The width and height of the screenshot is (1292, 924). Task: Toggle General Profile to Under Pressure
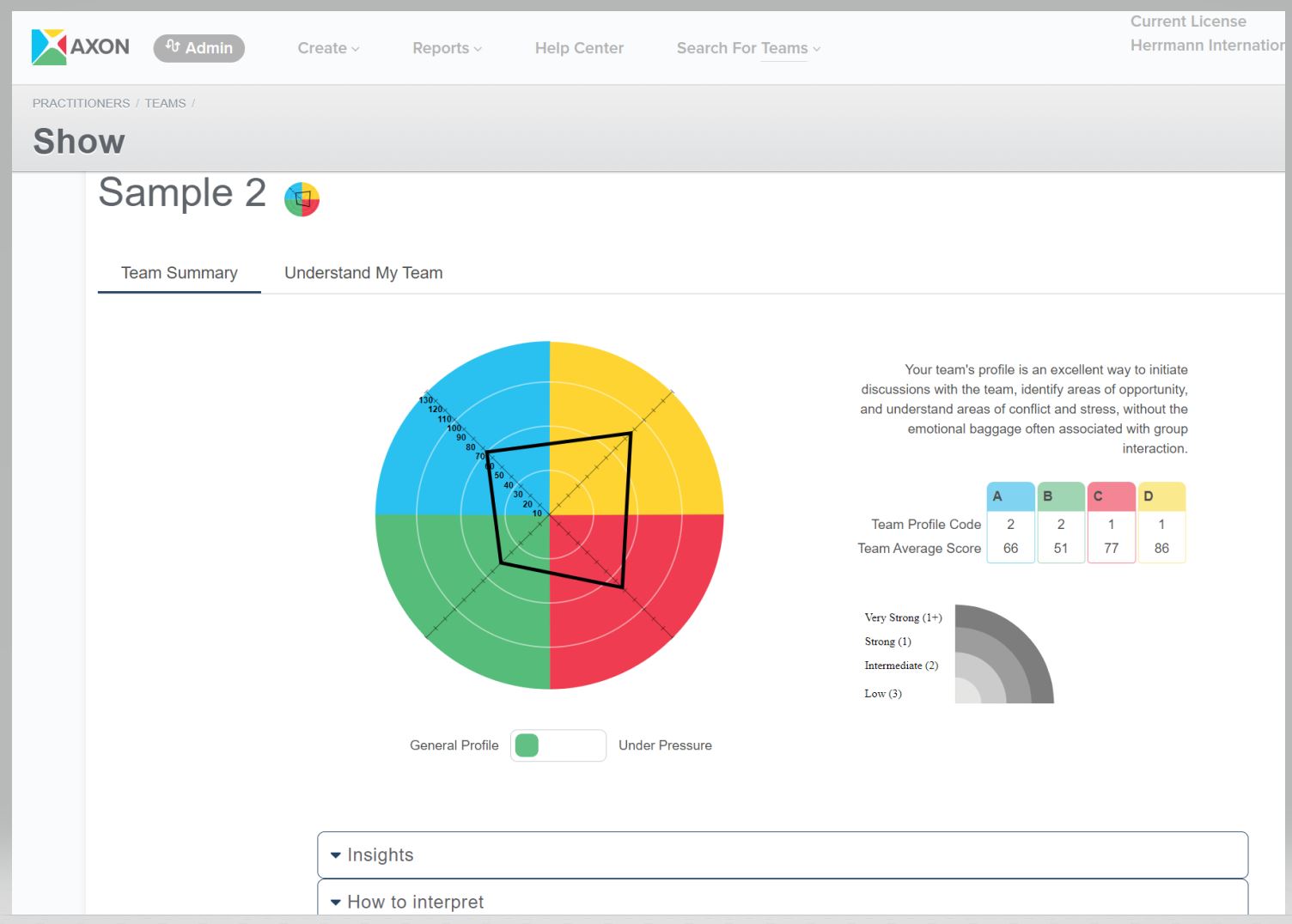(x=558, y=745)
